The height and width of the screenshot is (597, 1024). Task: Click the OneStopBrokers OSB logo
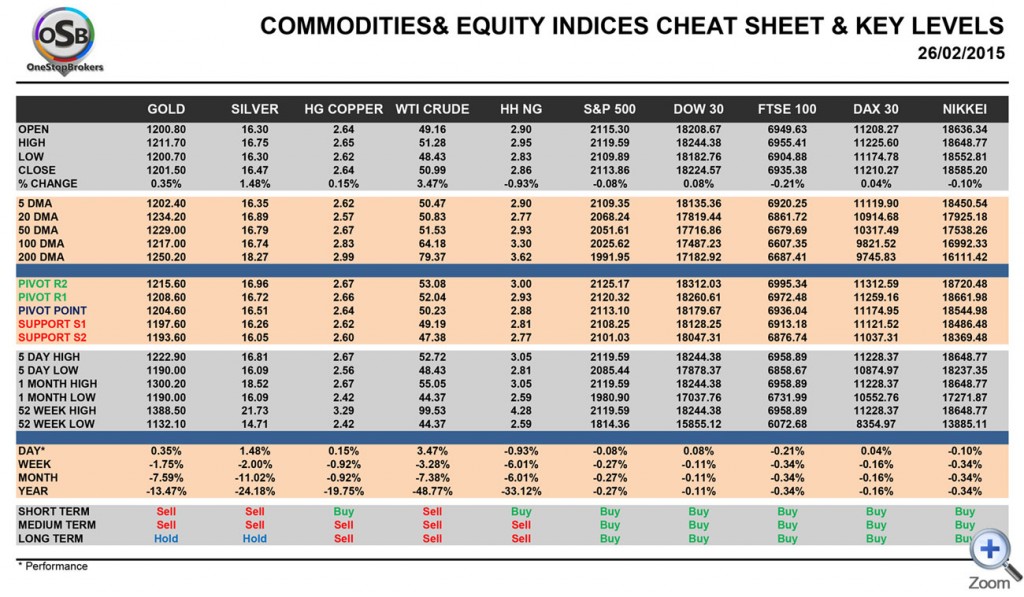tap(67, 39)
